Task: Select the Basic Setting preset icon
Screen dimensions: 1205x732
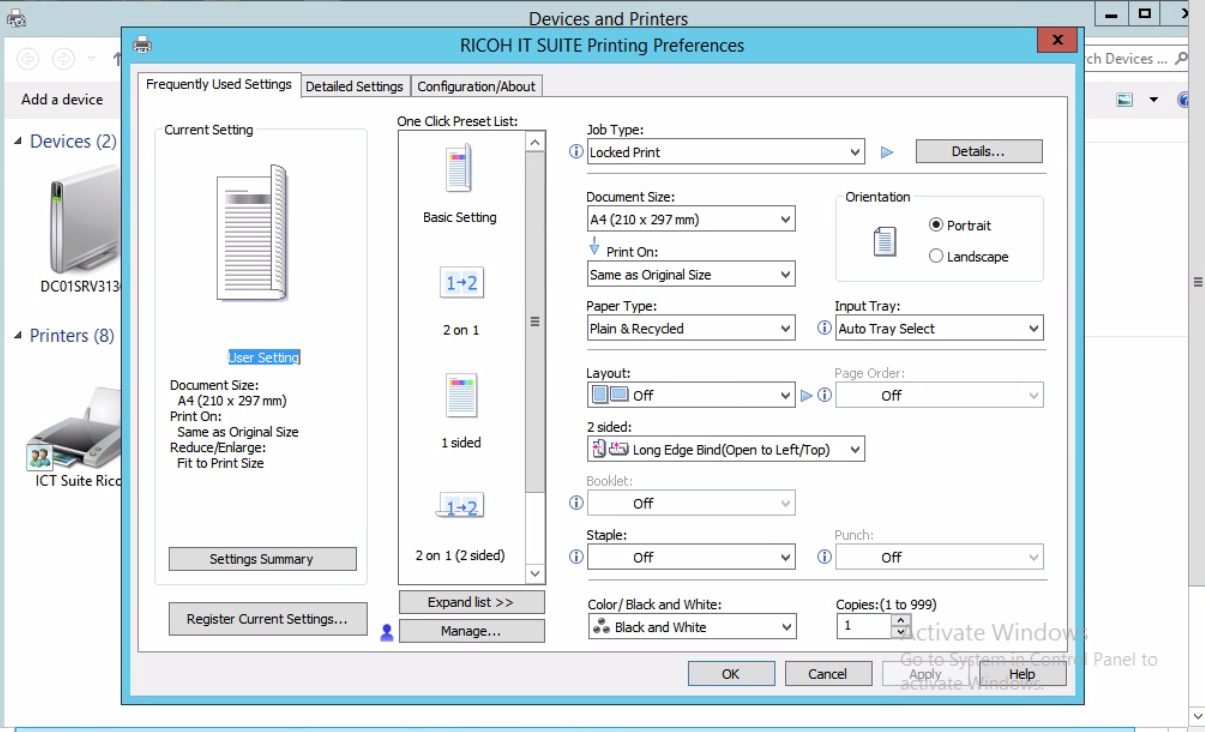Action: pos(459,169)
